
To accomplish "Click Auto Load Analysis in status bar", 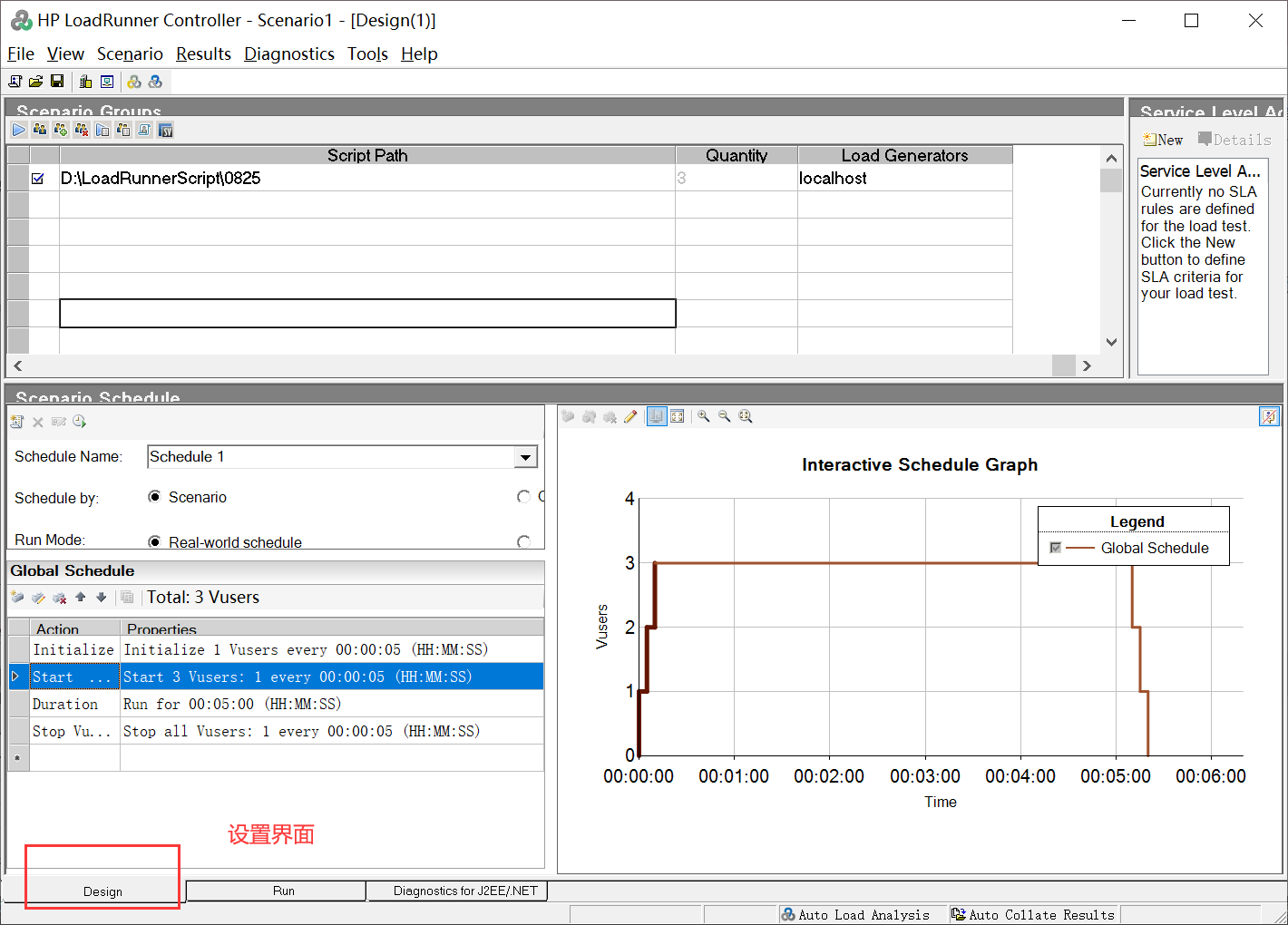I will pyautogui.click(x=855, y=915).
